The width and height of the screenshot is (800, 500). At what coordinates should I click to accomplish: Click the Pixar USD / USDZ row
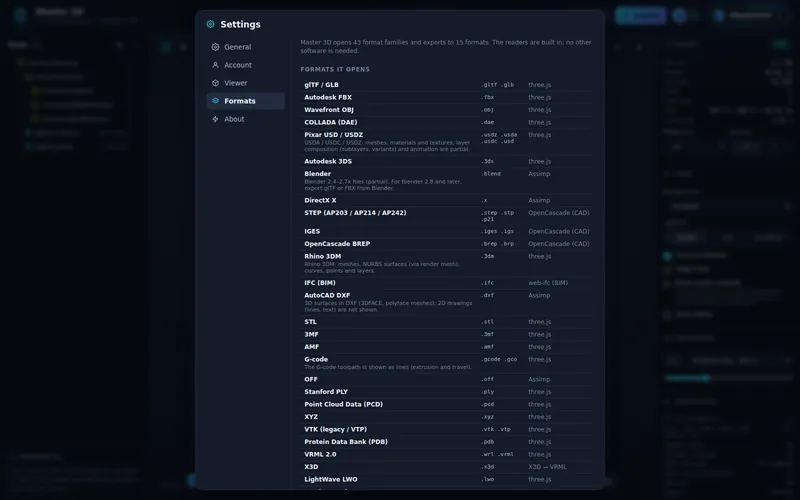point(447,142)
